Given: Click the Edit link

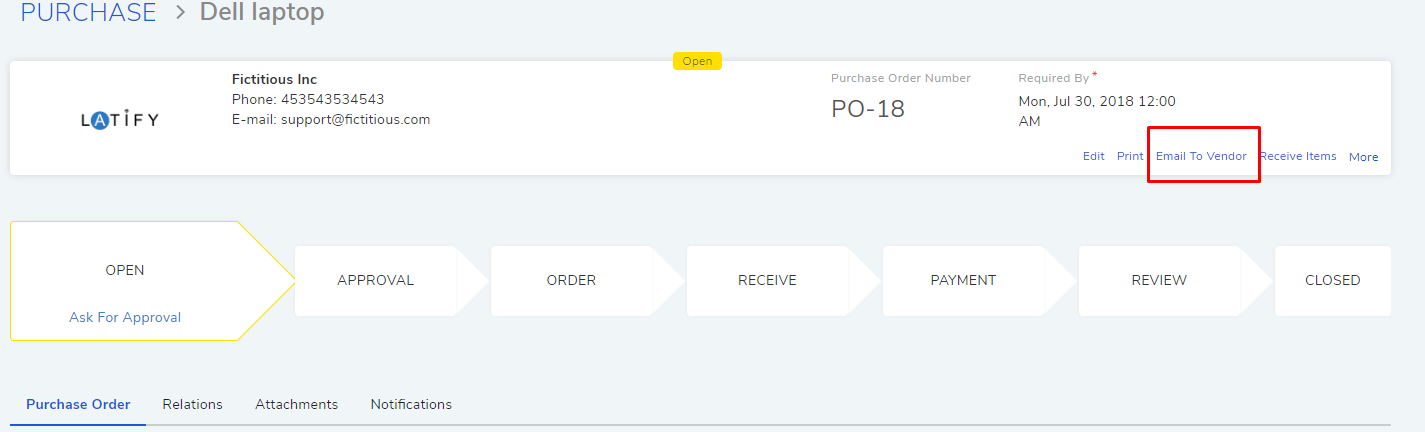Looking at the screenshot, I should pos(1094,156).
